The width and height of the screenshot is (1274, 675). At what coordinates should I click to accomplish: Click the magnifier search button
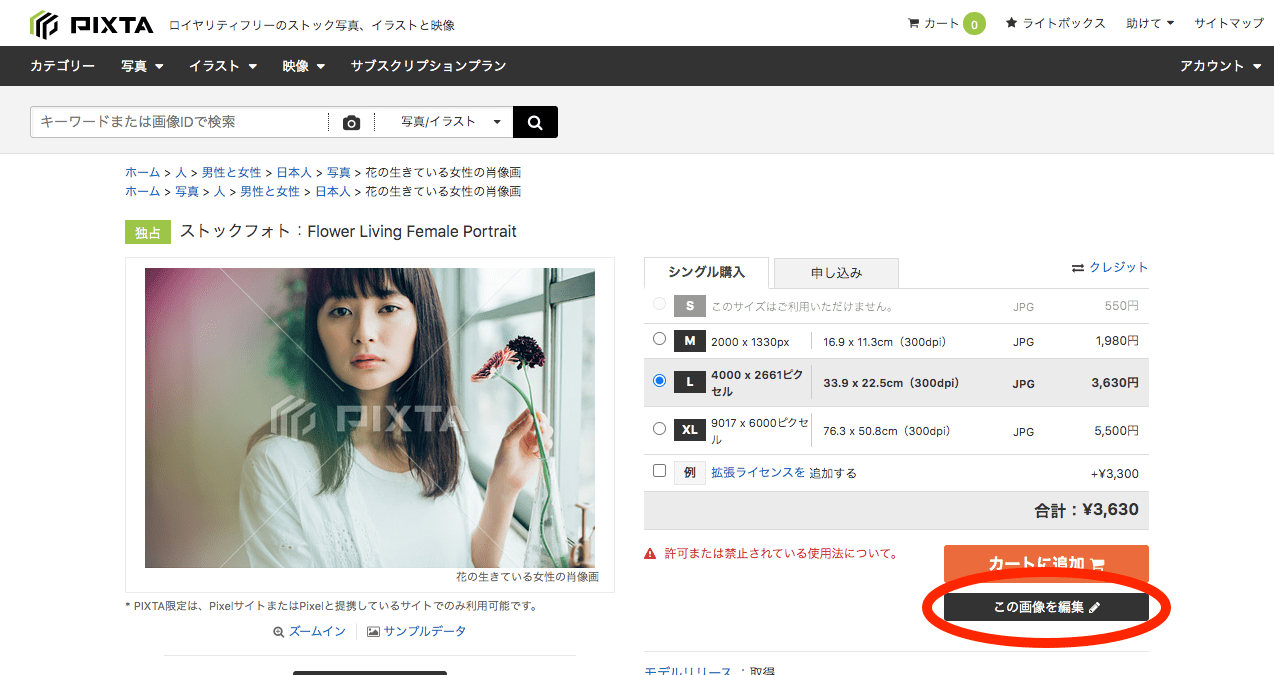(x=535, y=122)
